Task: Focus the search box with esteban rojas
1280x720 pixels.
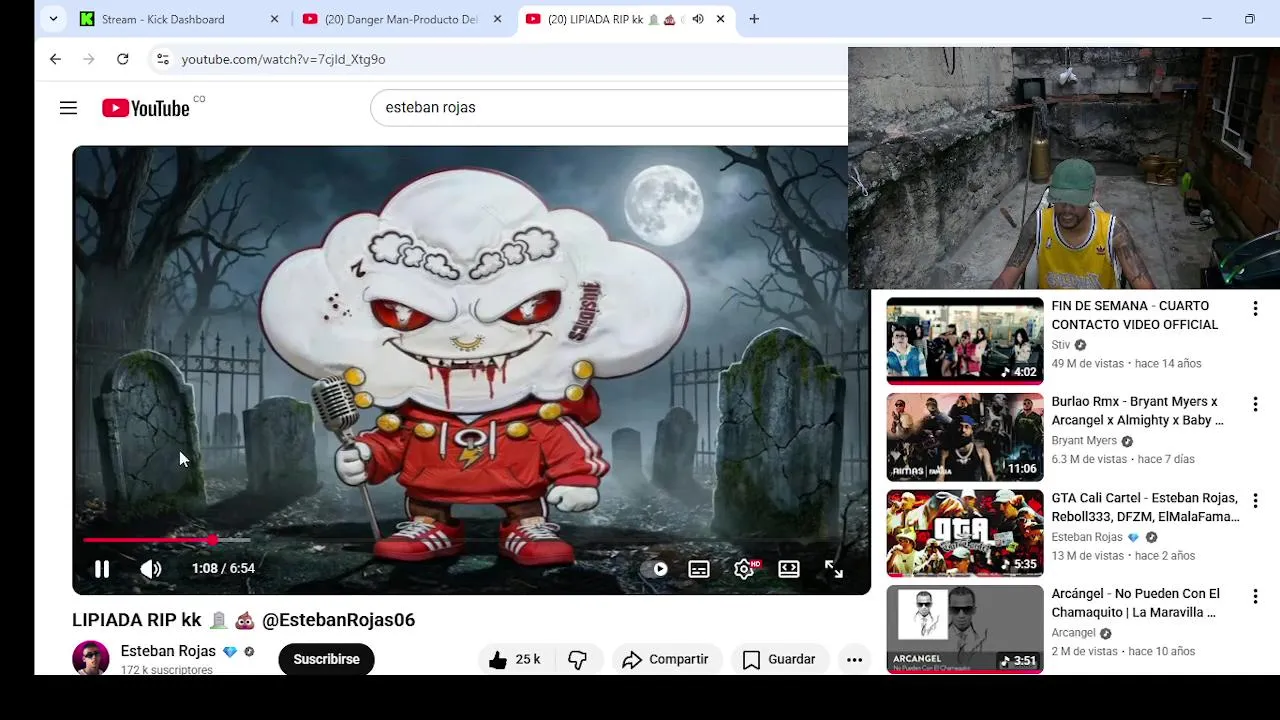Action: click(x=609, y=107)
